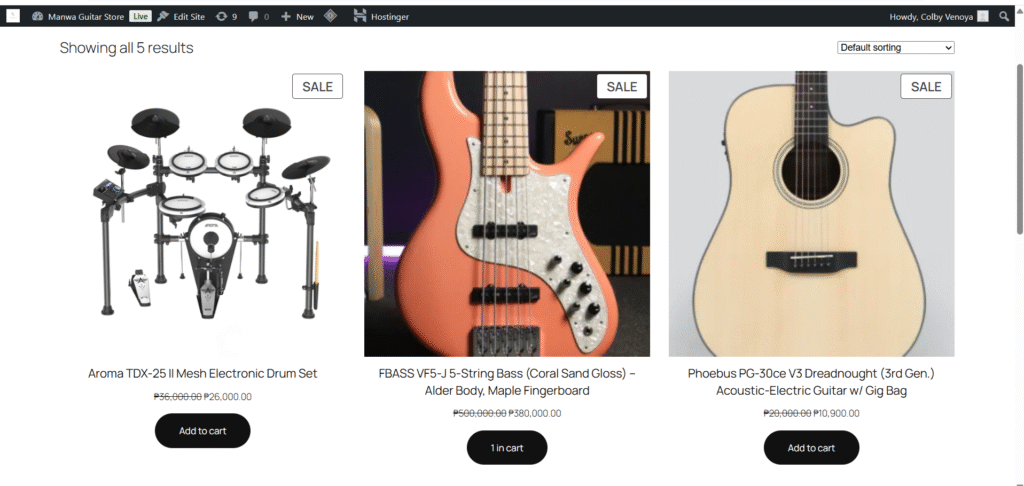This screenshot has height=486, width=1024.
Task: Expand the Default sorting dropdown
Action: point(895,48)
